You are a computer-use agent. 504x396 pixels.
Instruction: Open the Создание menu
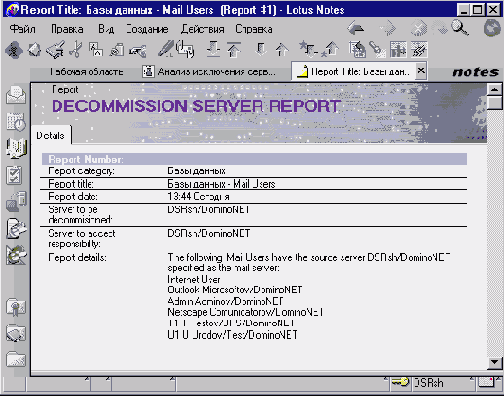click(x=147, y=29)
